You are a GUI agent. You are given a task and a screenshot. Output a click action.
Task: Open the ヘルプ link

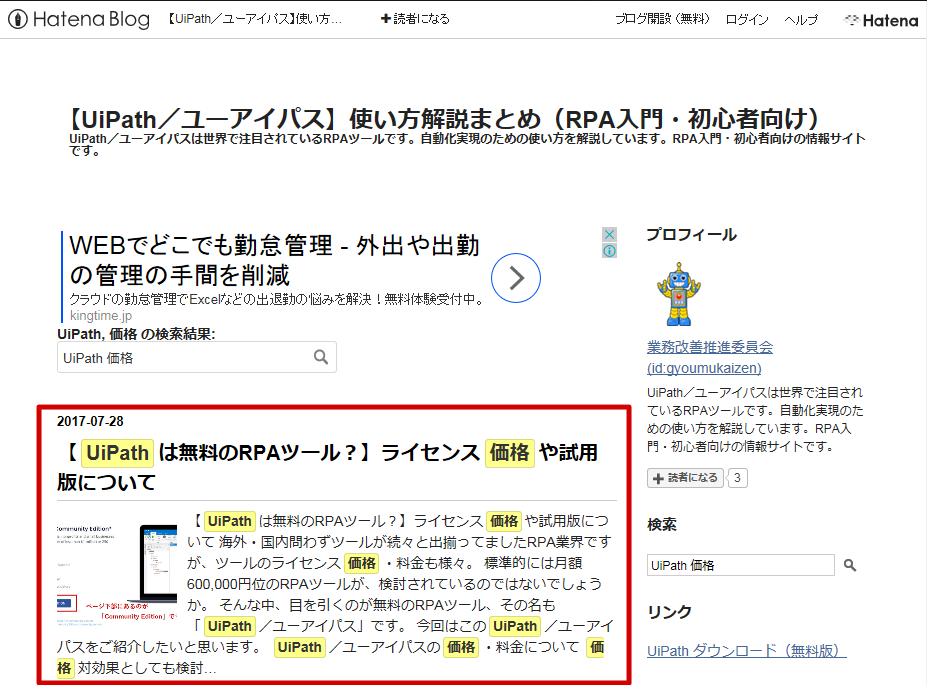[x=801, y=20]
